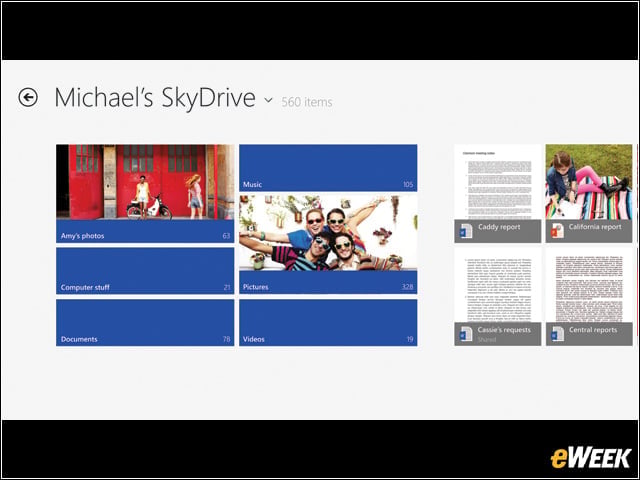640x480 pixels.
Task: Open the Amy's photos folder tile
Action: click(145, 193)
